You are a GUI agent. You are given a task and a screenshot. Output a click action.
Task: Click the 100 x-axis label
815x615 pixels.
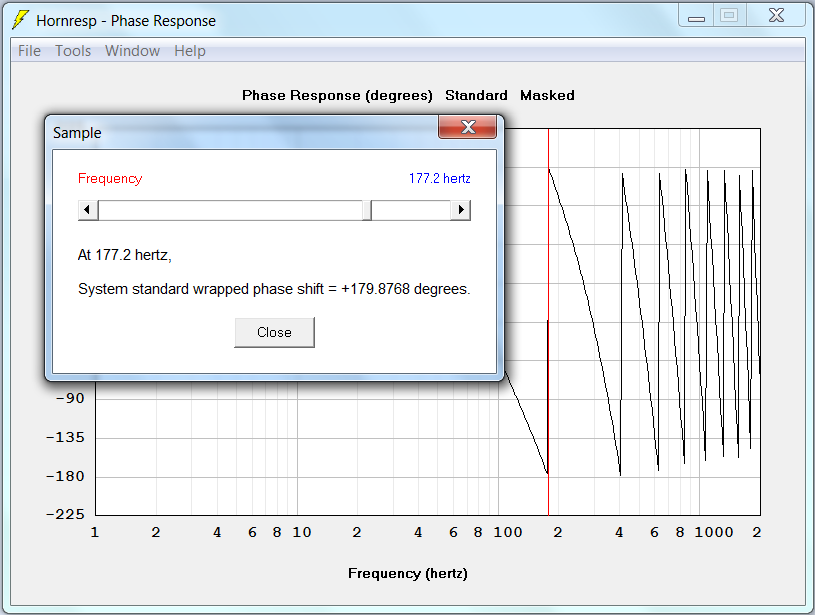click(x=507, y=532)
